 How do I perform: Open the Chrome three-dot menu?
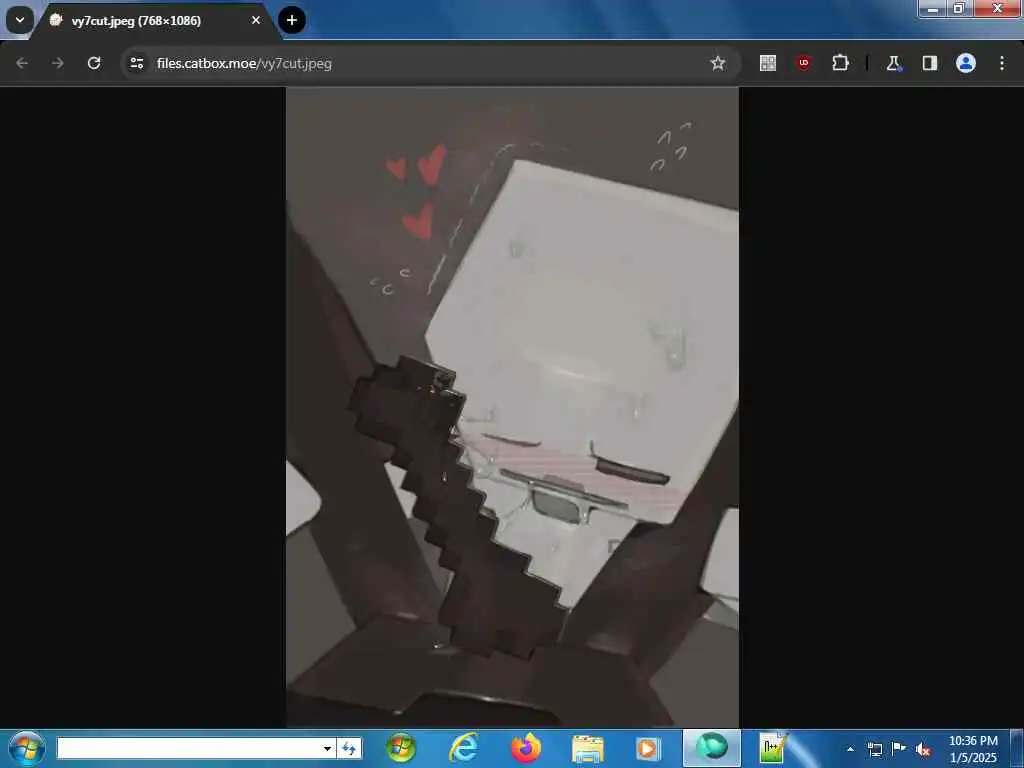1002,63
